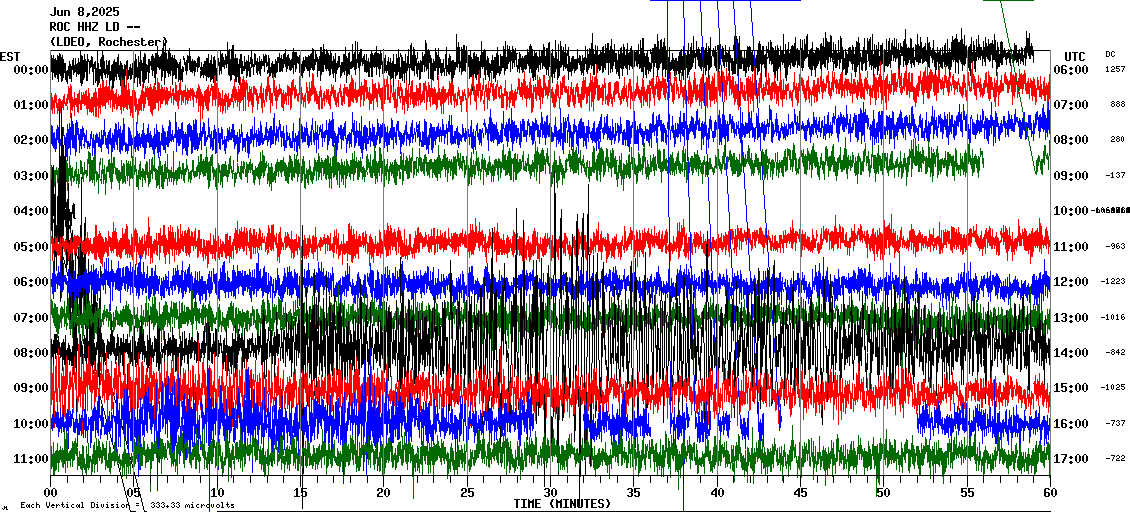Click the UTC timezone column header
1130x519 pixels.
pos(1074,56)
